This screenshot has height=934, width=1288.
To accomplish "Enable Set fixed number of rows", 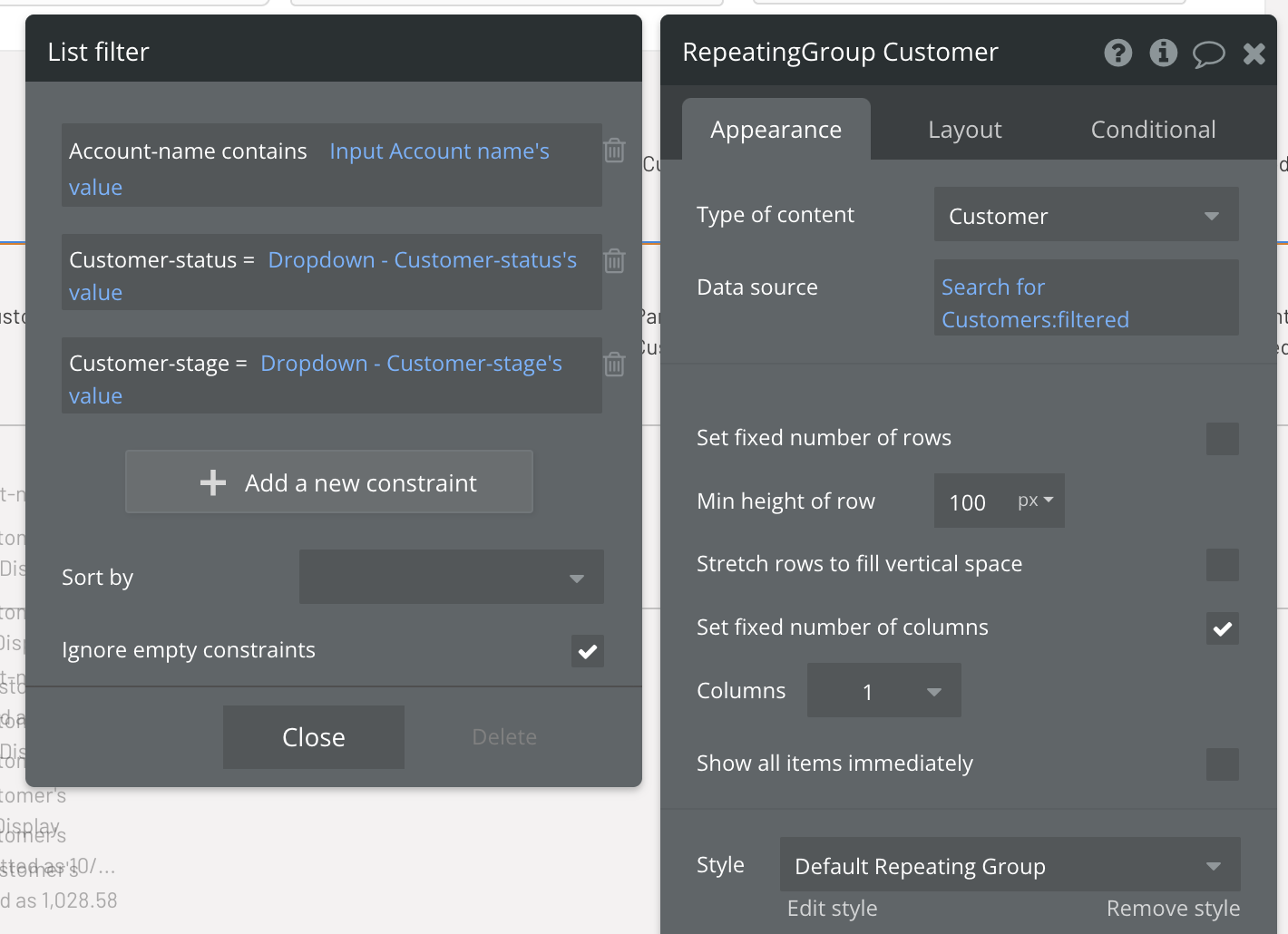I will click(1222, 439).
